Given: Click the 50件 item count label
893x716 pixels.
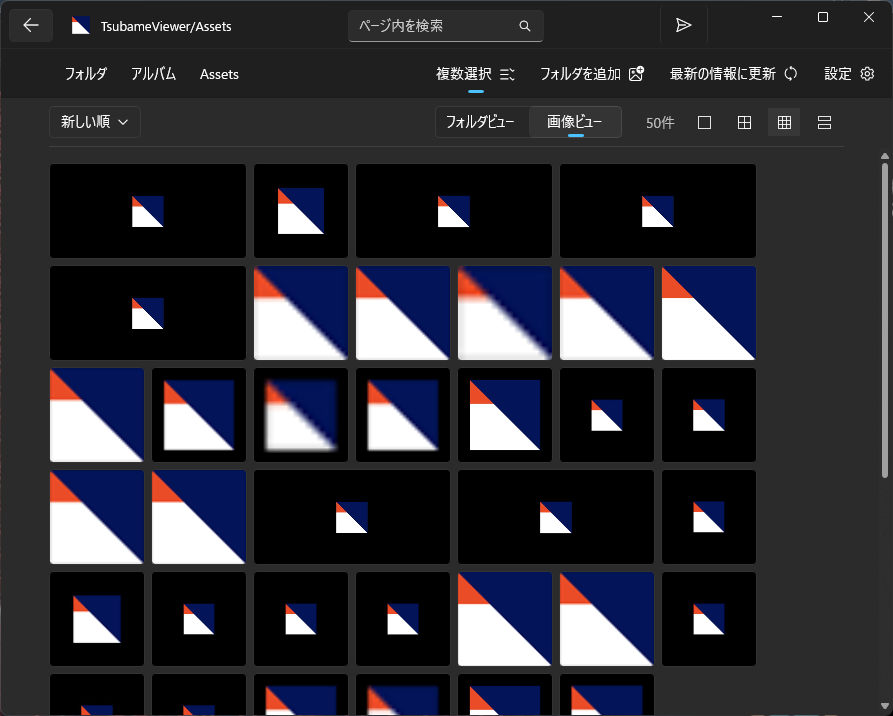Looking at the screenshot, I should 660,122.
